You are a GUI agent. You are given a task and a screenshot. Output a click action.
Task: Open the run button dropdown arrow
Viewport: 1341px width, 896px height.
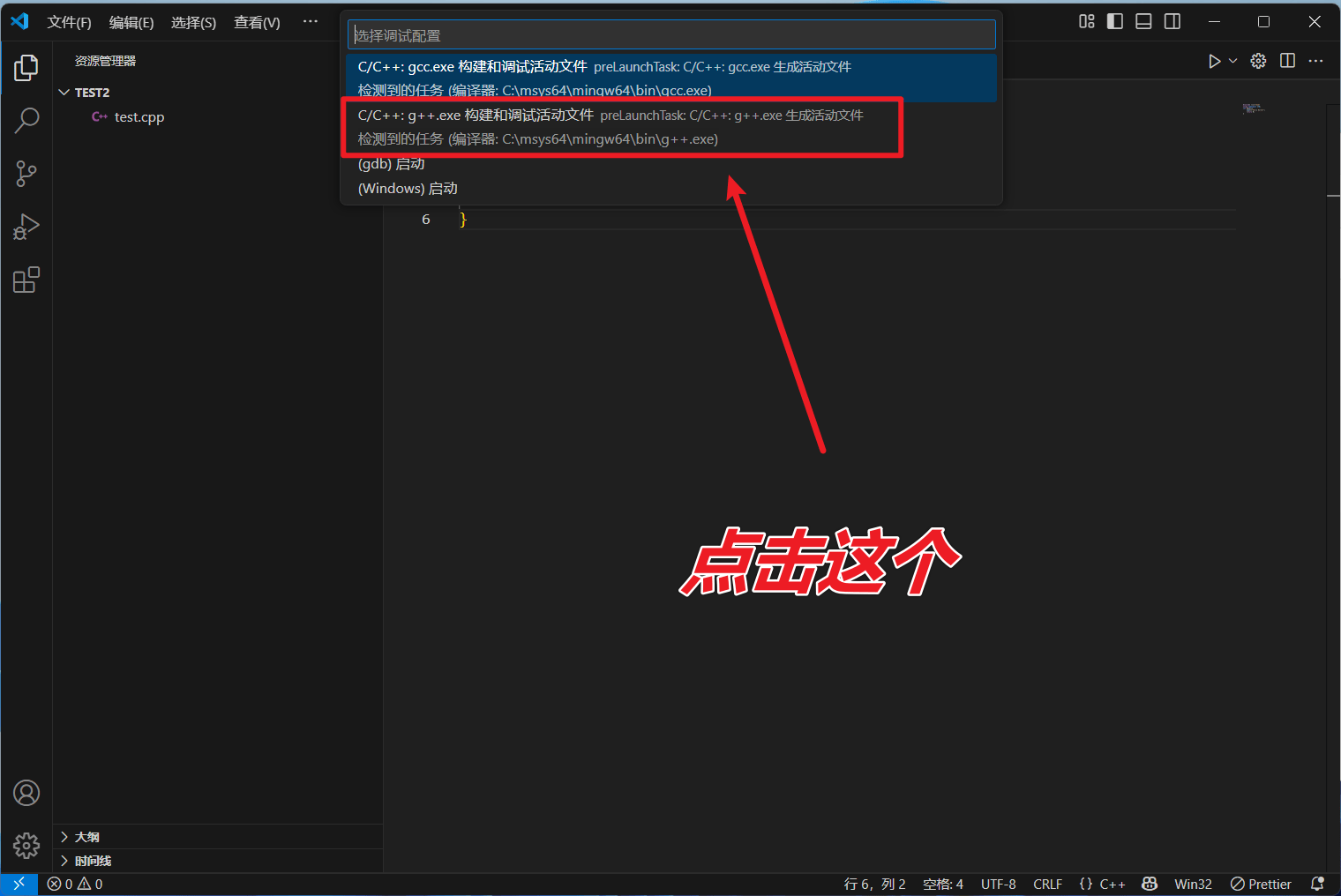pyautogui.click(x=1232, y=61)
